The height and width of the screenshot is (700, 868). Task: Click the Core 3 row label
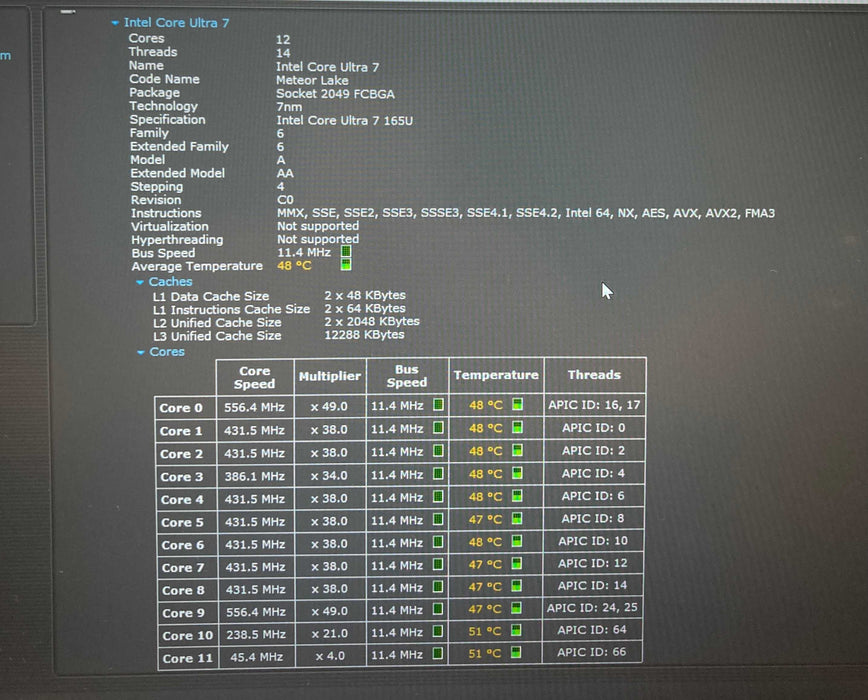point(182,477)
